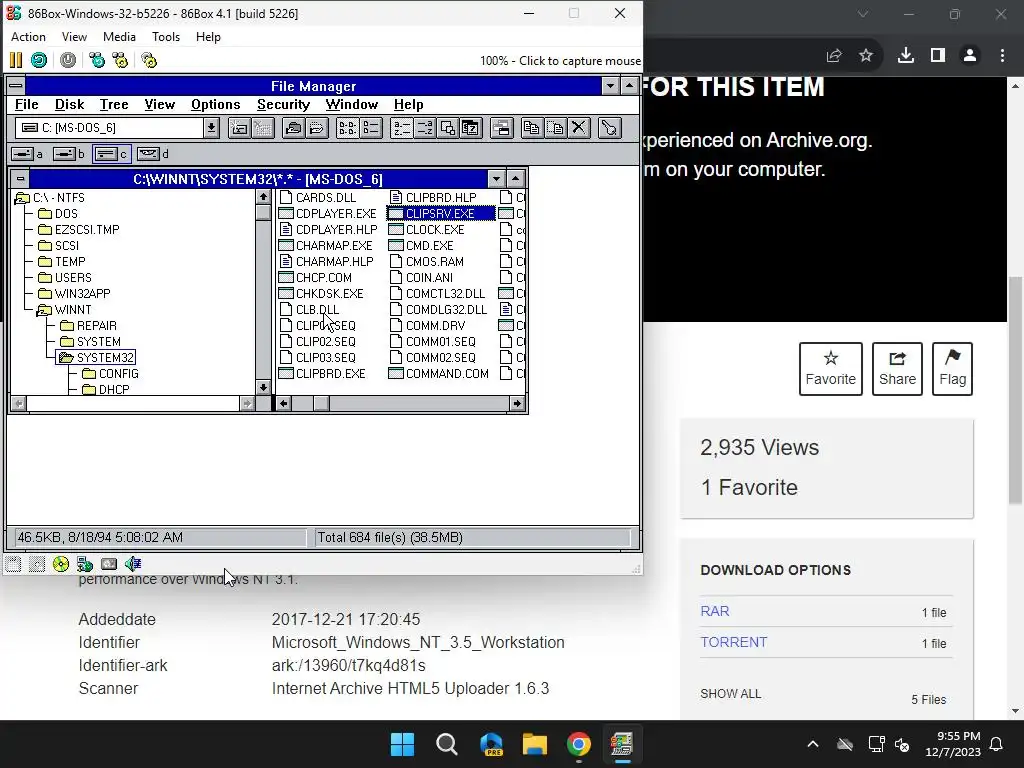Screen dimensions: 1024x768
Task: Click the Delete X toolbar icon
Action: click(x=579, y=128)
